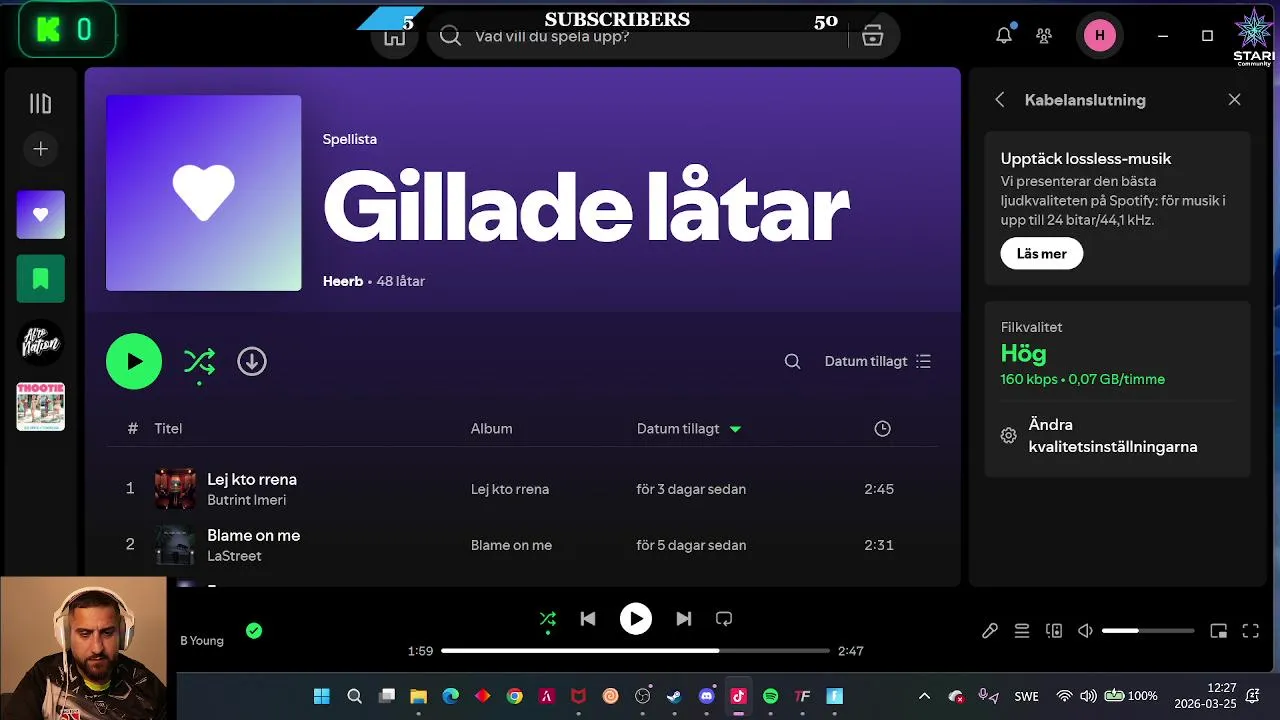Click the 'Läs mer' button

tap(1042, 253)
